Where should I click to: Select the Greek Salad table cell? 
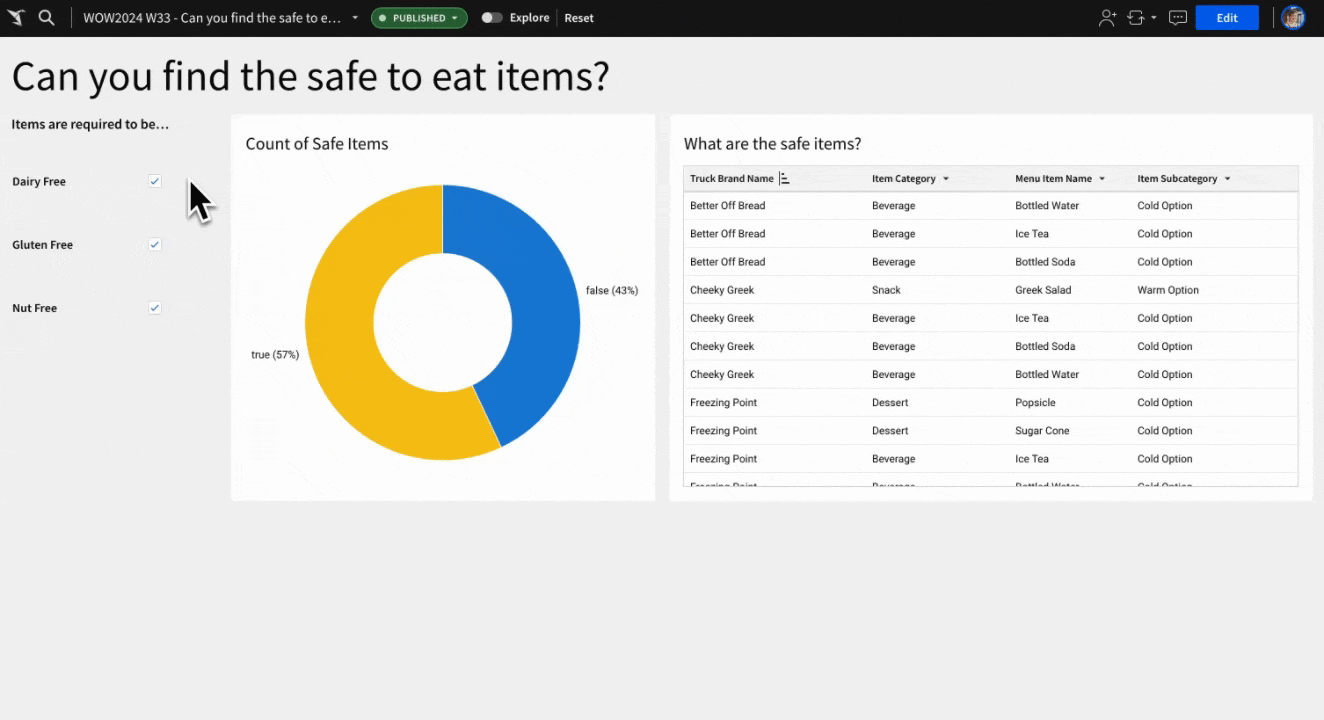pos(1043,290)
